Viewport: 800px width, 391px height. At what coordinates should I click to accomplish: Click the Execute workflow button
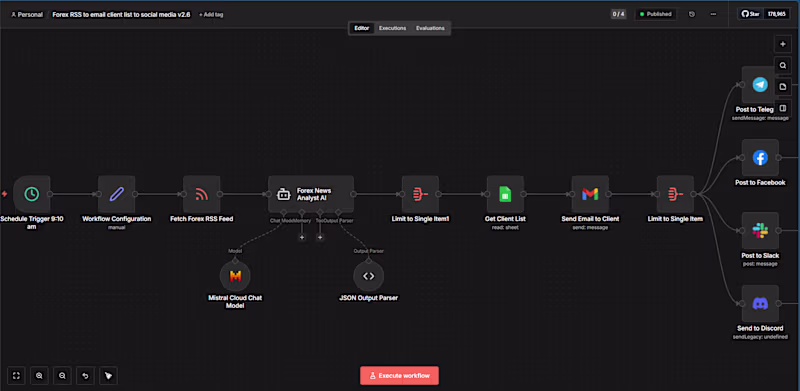(399, 376)
